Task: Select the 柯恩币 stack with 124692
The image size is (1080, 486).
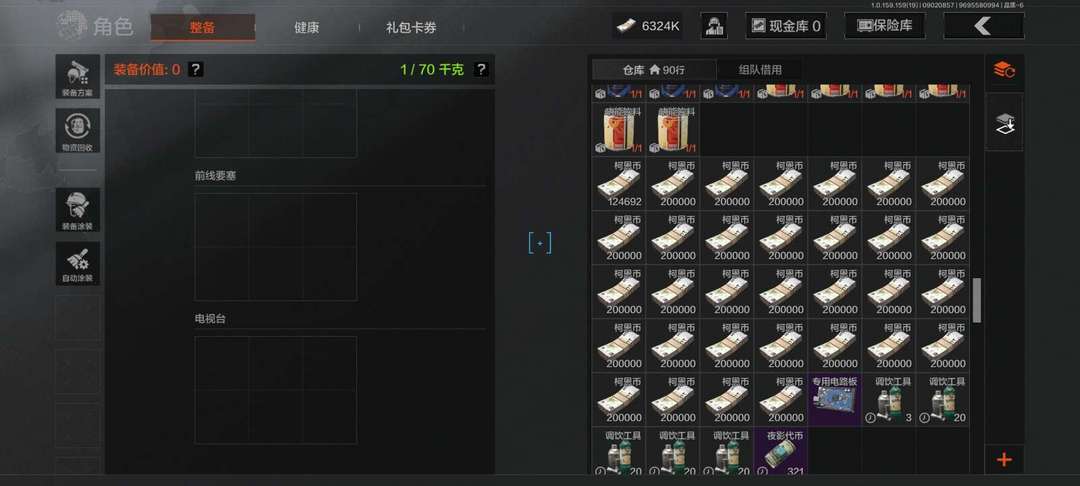Action: (619, 184)
